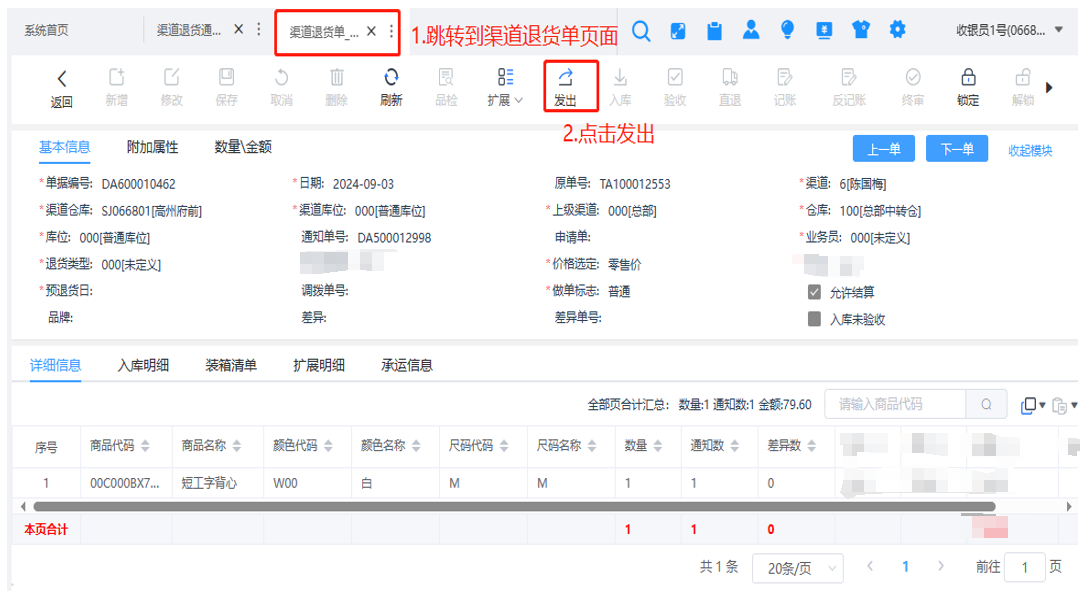1092x614 pixels.
Task: Switch to the 附加属性 tab
Action: coord(152,147)
